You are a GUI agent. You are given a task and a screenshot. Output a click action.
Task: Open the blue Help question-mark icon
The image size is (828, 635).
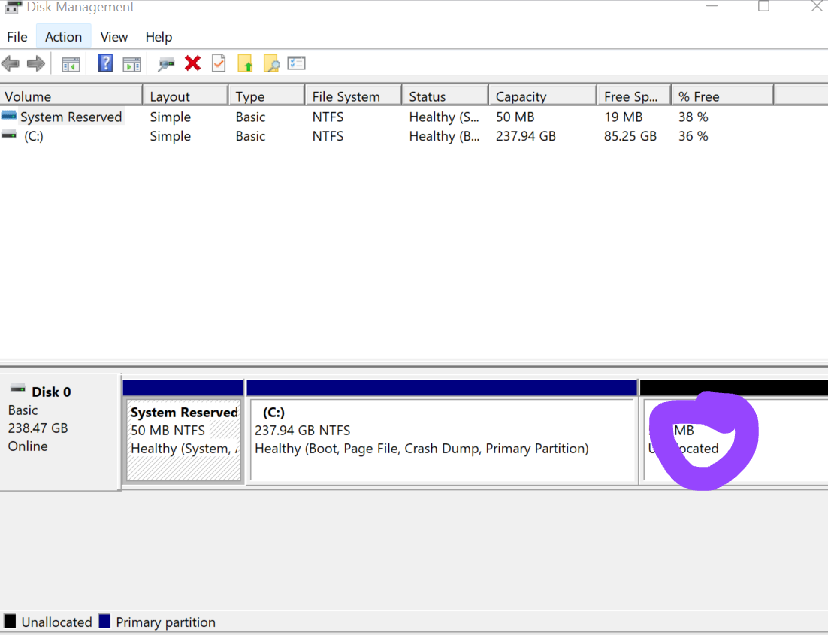click(x=105, y=63)
